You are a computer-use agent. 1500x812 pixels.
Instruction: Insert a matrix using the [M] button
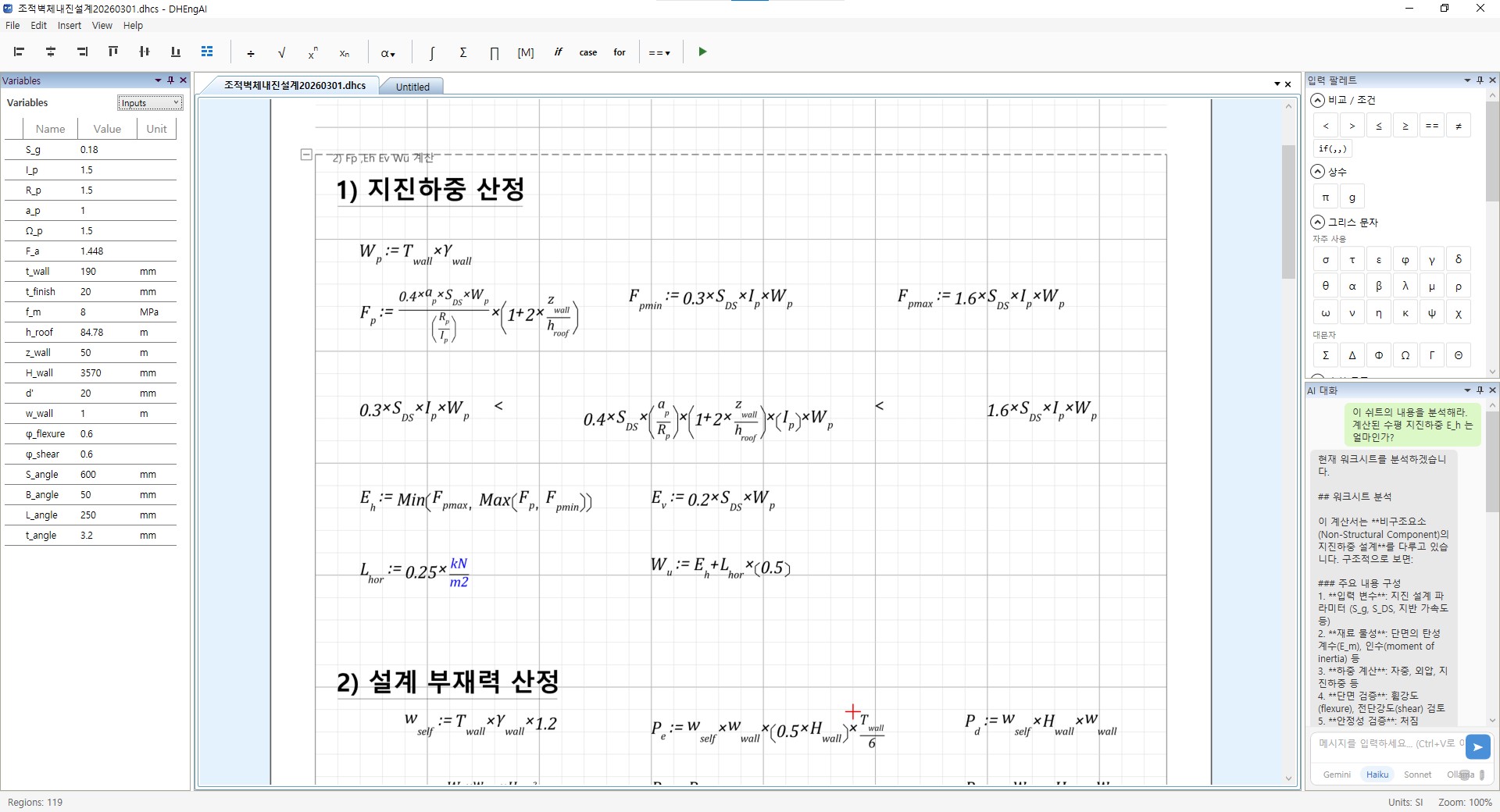(x=526, y=52)
